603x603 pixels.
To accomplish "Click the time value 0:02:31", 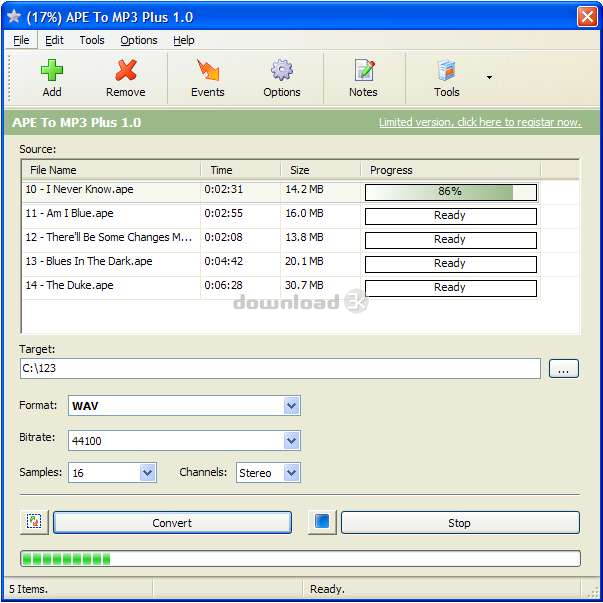I will (x=223, y=189).
